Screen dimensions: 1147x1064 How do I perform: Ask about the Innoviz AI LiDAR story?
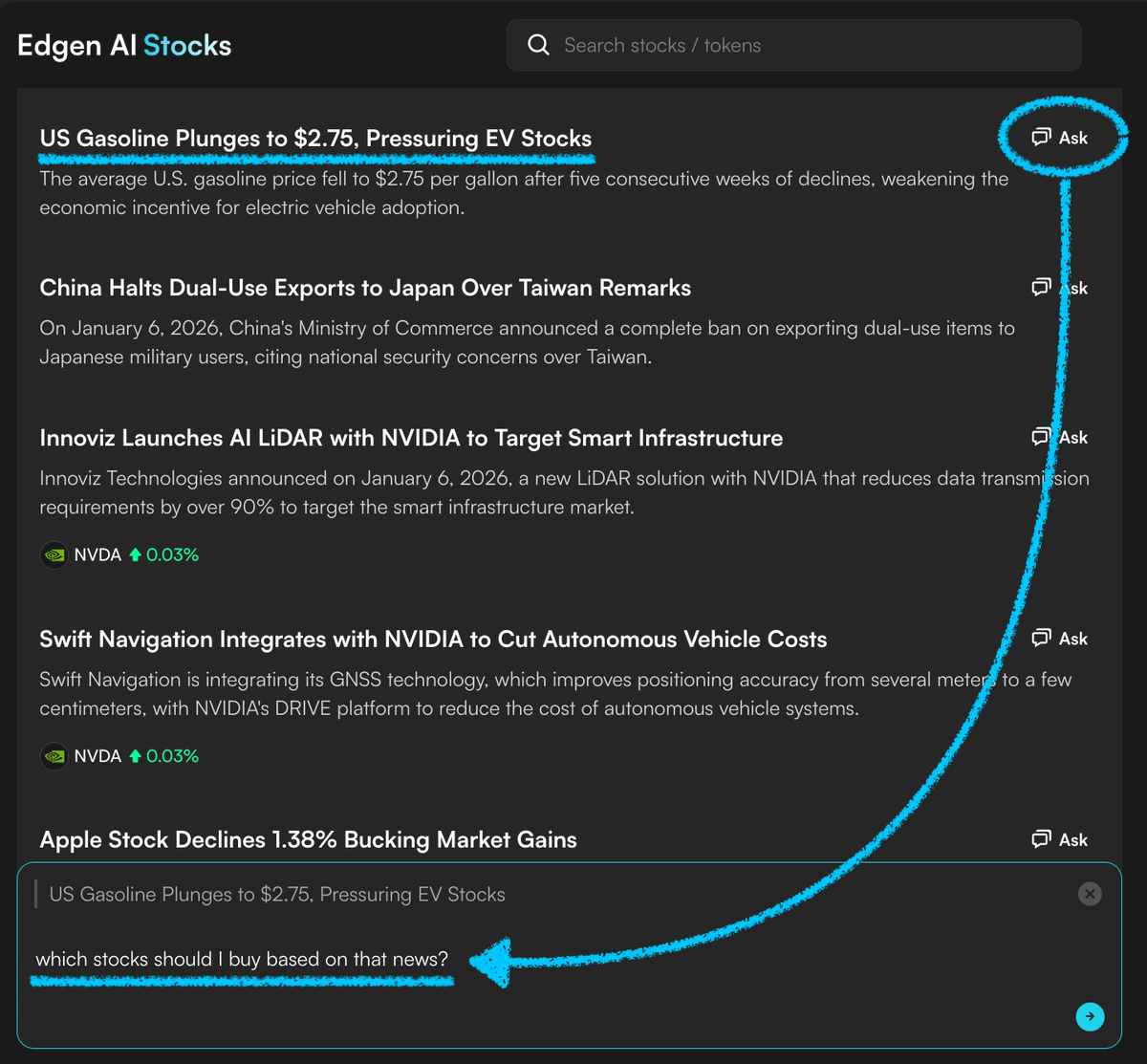pyautogui.click(x=1060, y=437)
